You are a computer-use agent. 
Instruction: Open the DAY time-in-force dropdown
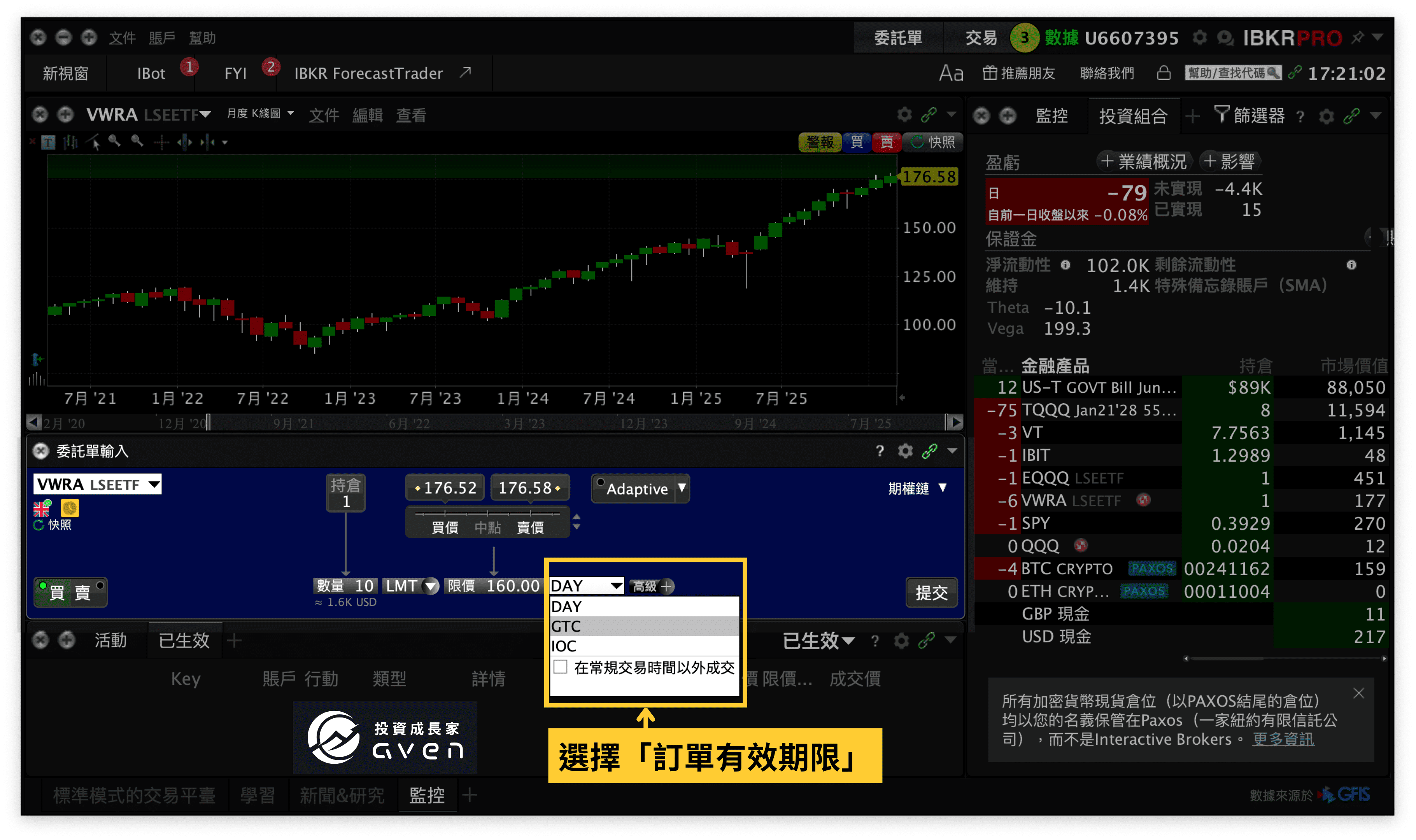pos(586,586)
